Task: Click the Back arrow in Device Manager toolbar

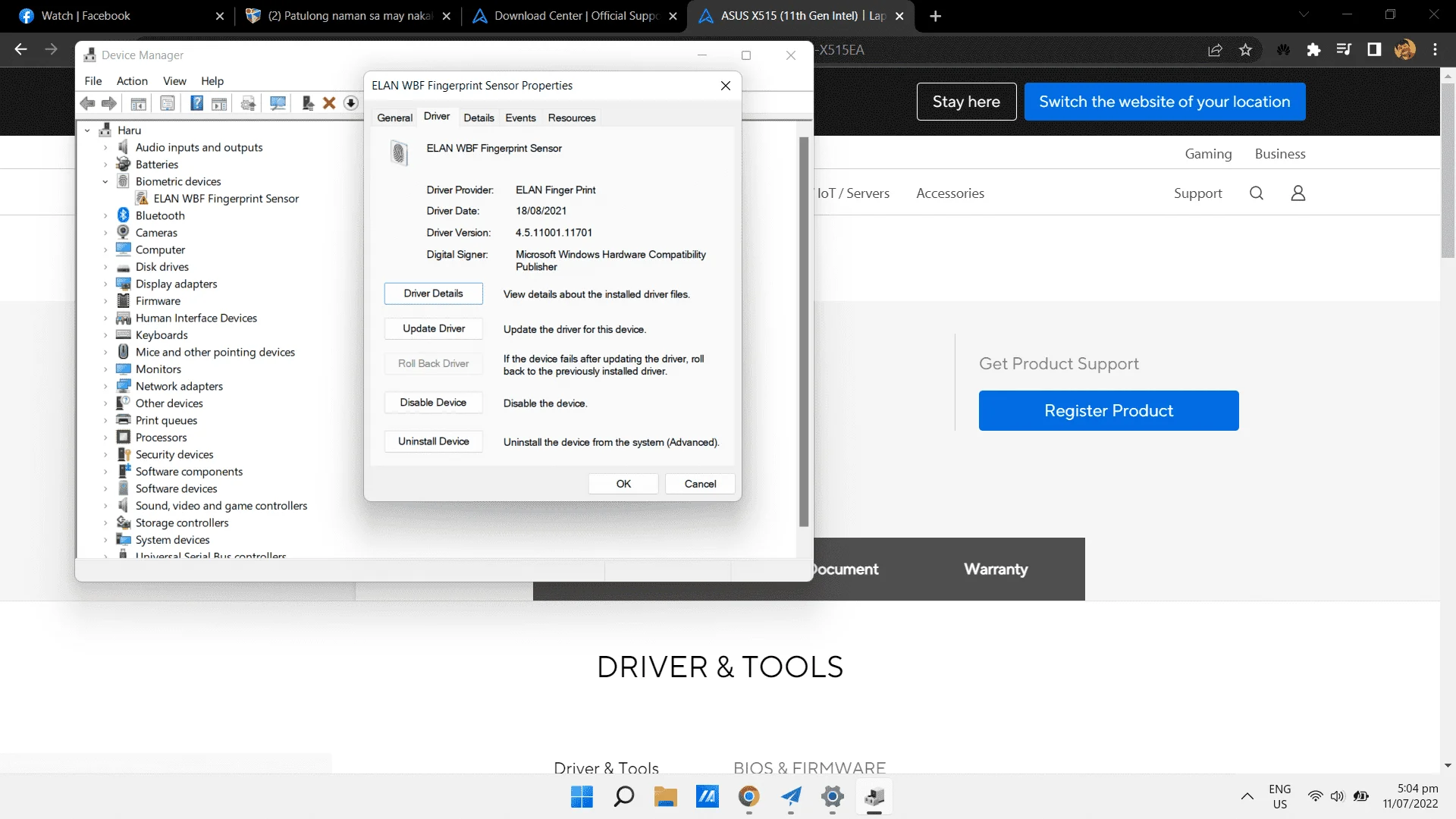Action: 88,103
